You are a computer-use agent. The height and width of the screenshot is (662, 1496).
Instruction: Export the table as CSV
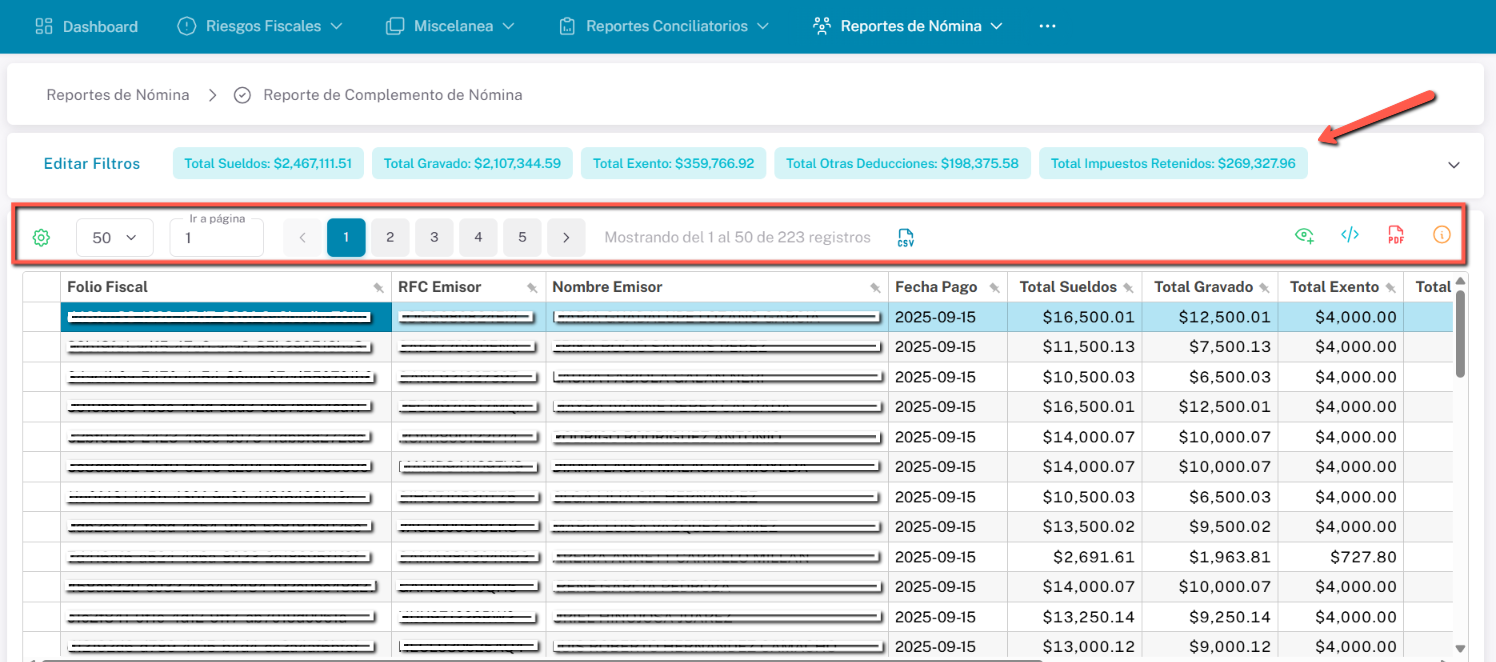[x=905, y=238]
